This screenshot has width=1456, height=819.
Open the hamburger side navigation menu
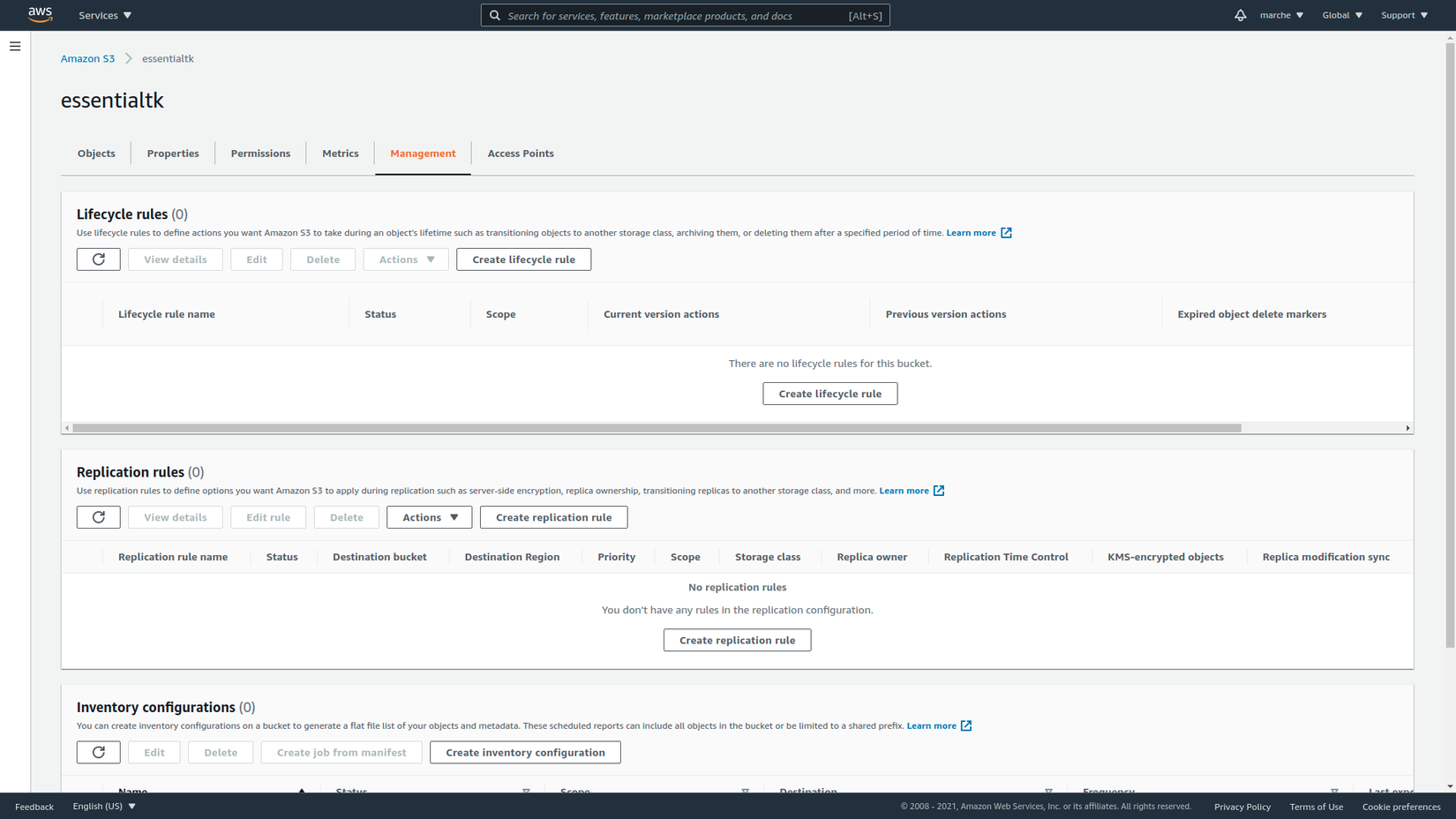coord(15,47)
